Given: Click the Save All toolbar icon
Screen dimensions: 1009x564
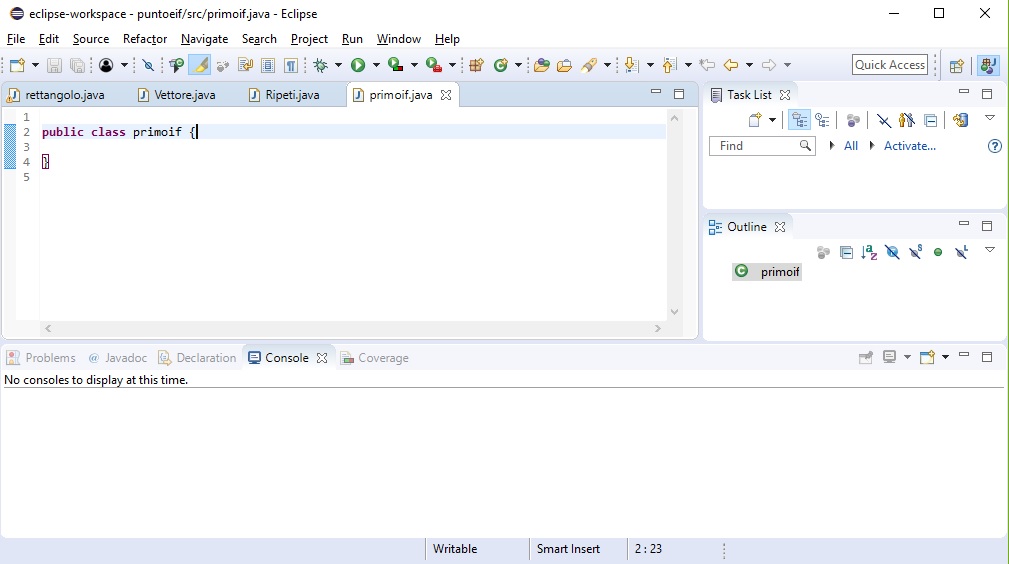Looking at the screenshot, I should pyautogui.click(x=77, y=65).
